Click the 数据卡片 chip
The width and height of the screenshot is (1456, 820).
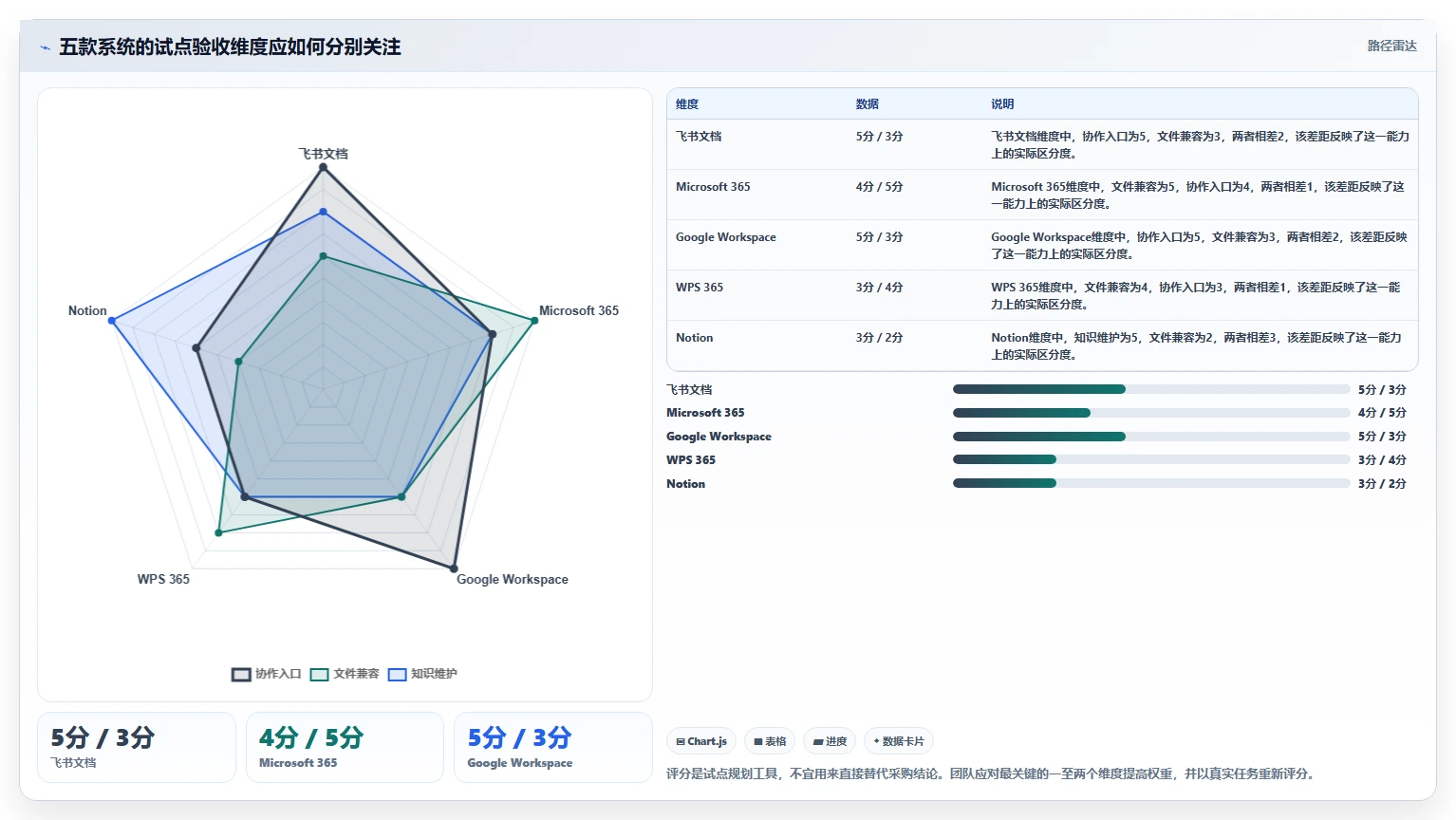point(899,741)
